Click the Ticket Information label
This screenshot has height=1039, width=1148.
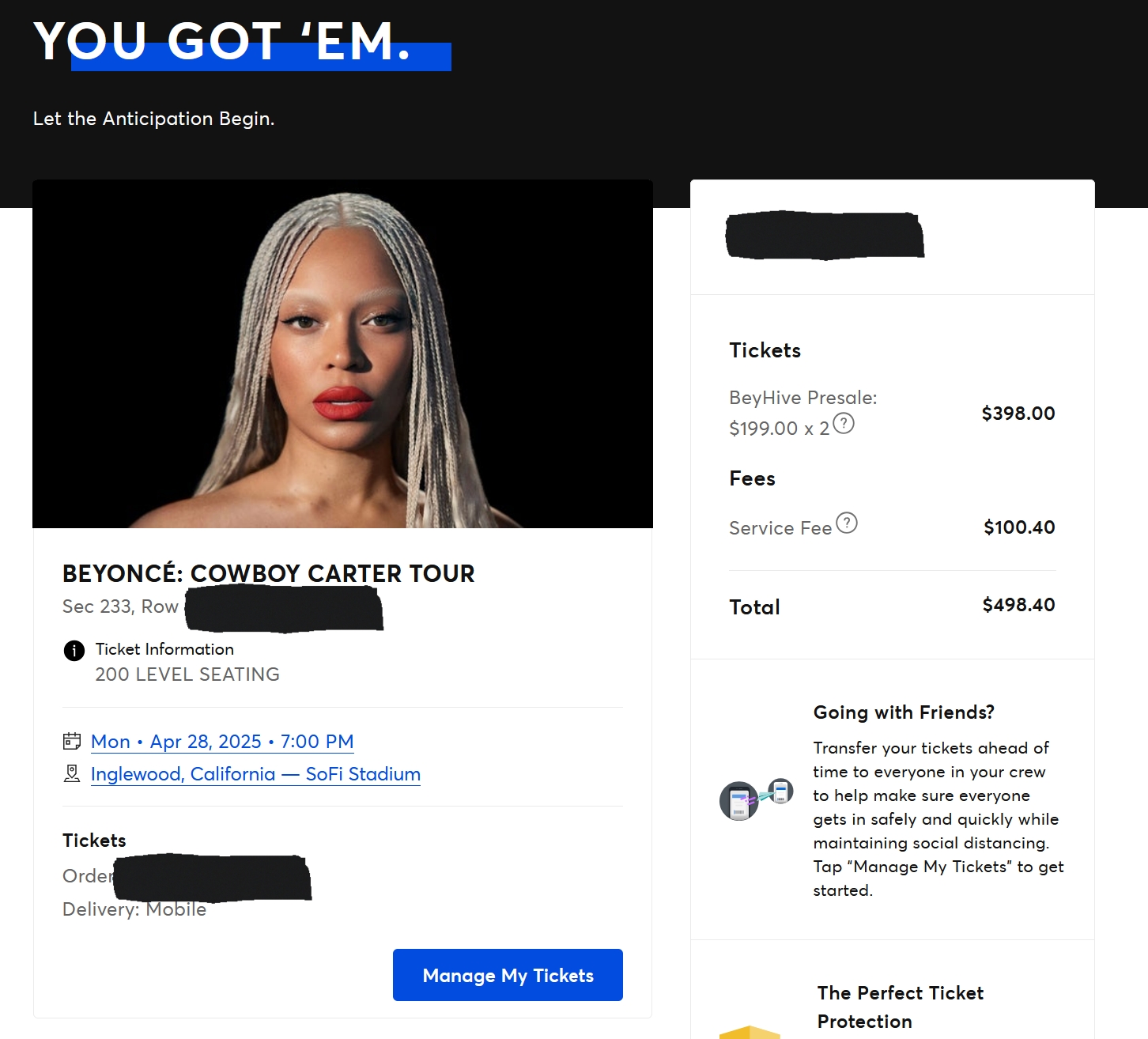pos(164,649)
